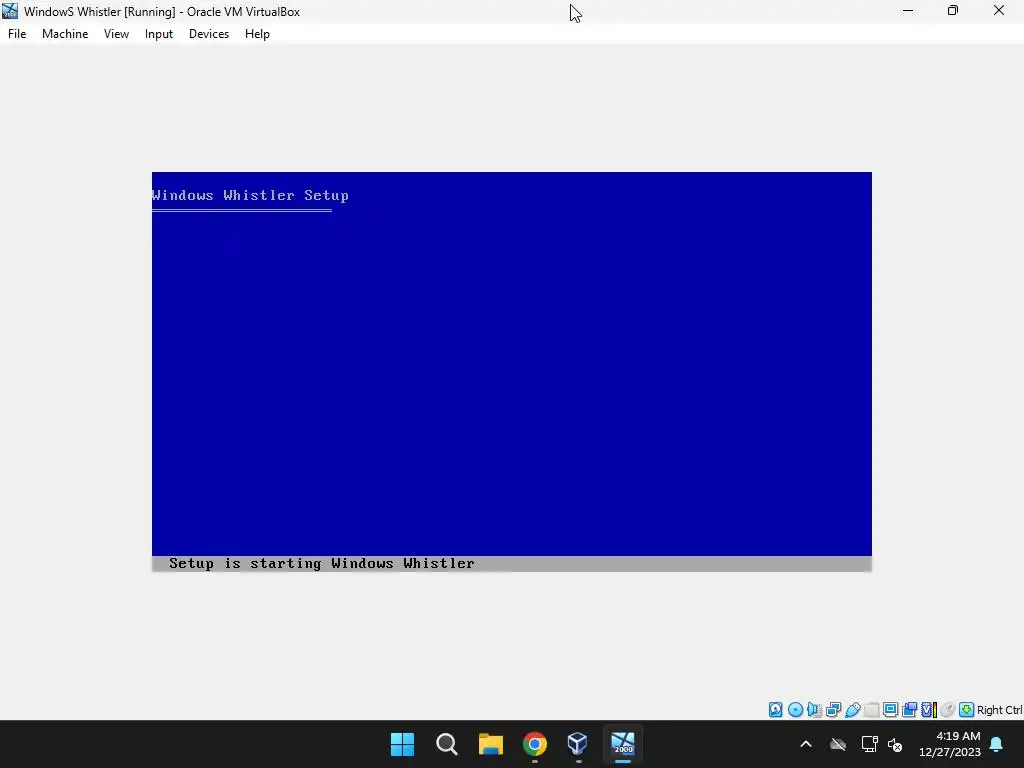Image resolution: width=1024 pixels, height=768 pixels.
Task: Close the VirtualBox VM window
Action: (999, 11)
